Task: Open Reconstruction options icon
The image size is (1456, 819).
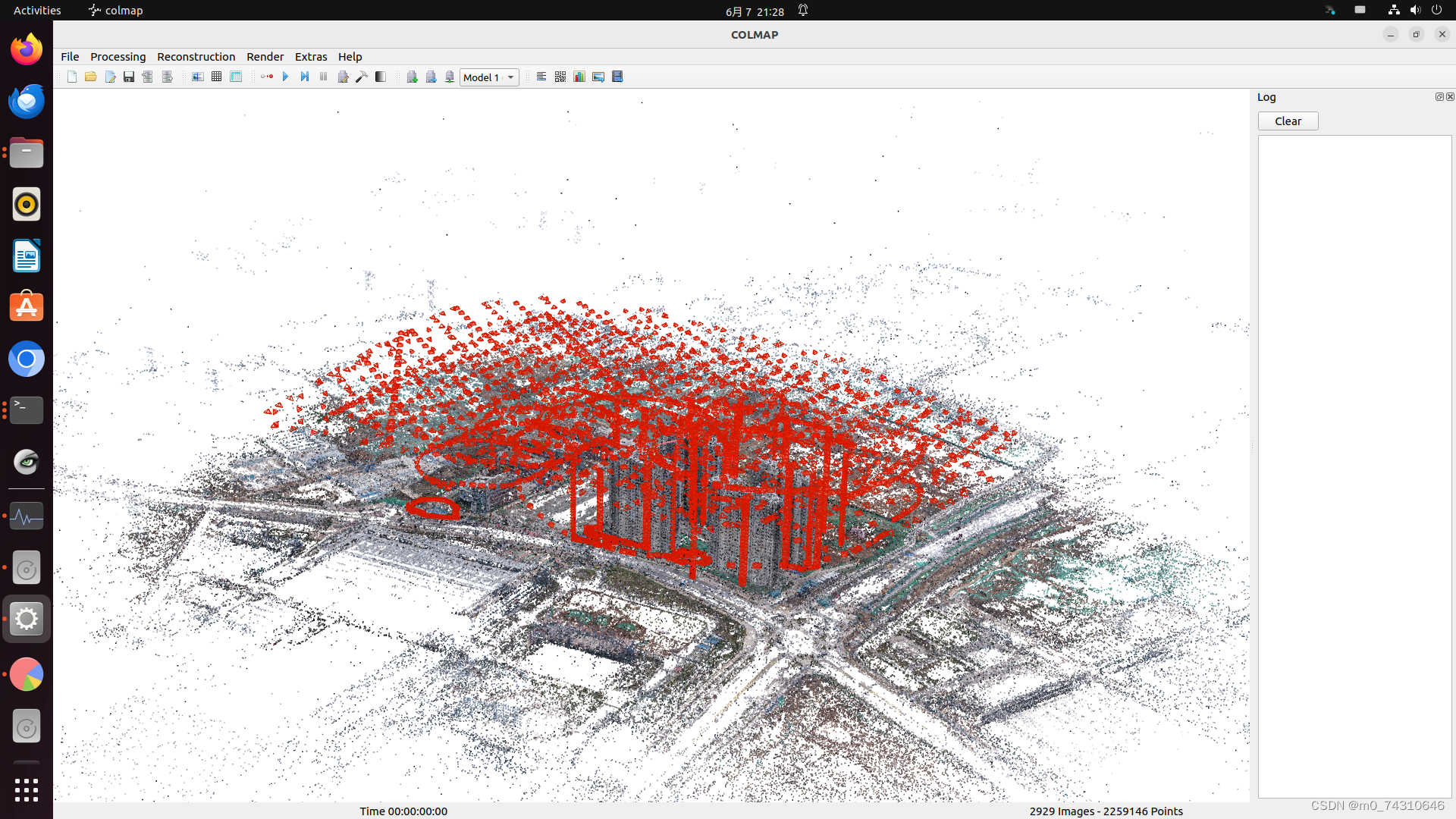Action: [343, 77]
